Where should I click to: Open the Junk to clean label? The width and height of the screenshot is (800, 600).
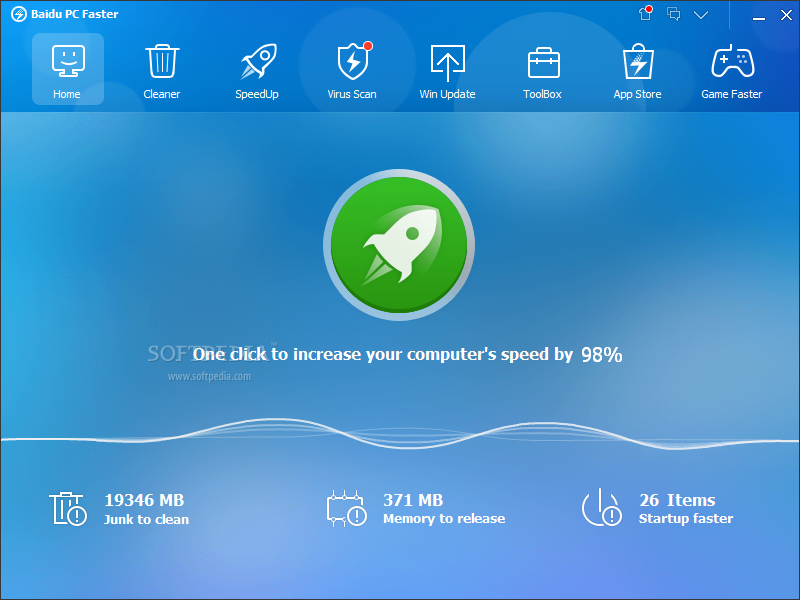click(x=146, y=519)
